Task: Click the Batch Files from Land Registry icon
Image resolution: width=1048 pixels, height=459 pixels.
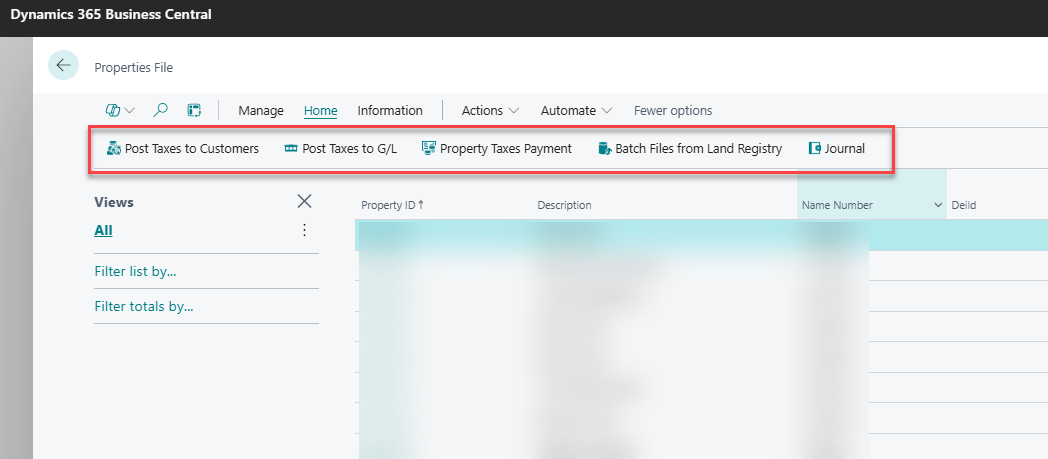Action: click(x=604, y=148)
